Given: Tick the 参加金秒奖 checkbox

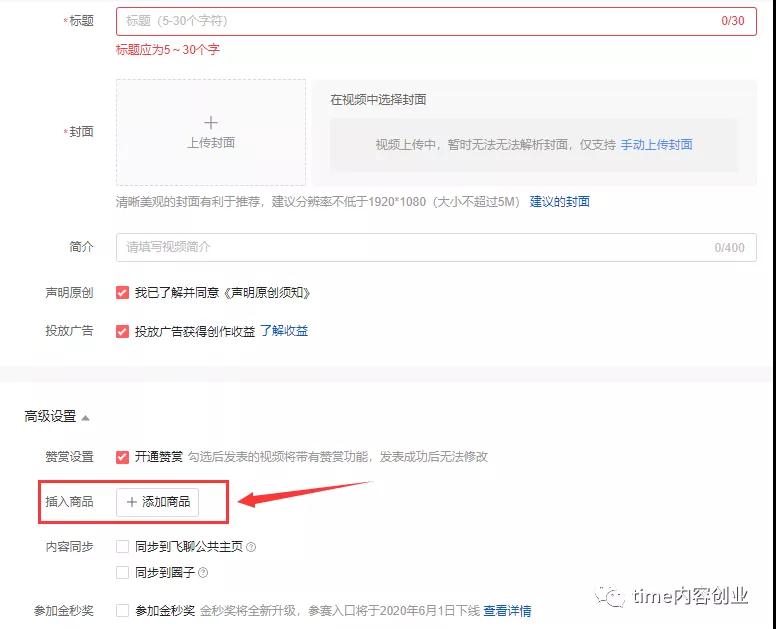Looking at the screenshot, I should (122, 610).
